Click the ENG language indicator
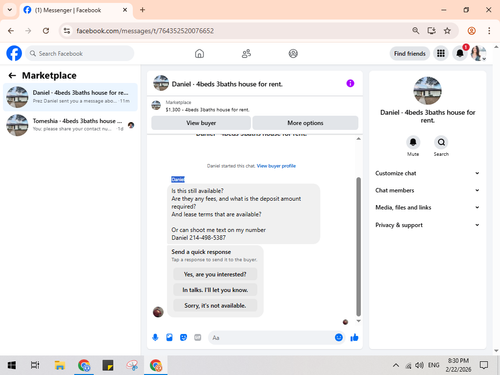Screen dimensions: 500x375 tap(433, 365)
